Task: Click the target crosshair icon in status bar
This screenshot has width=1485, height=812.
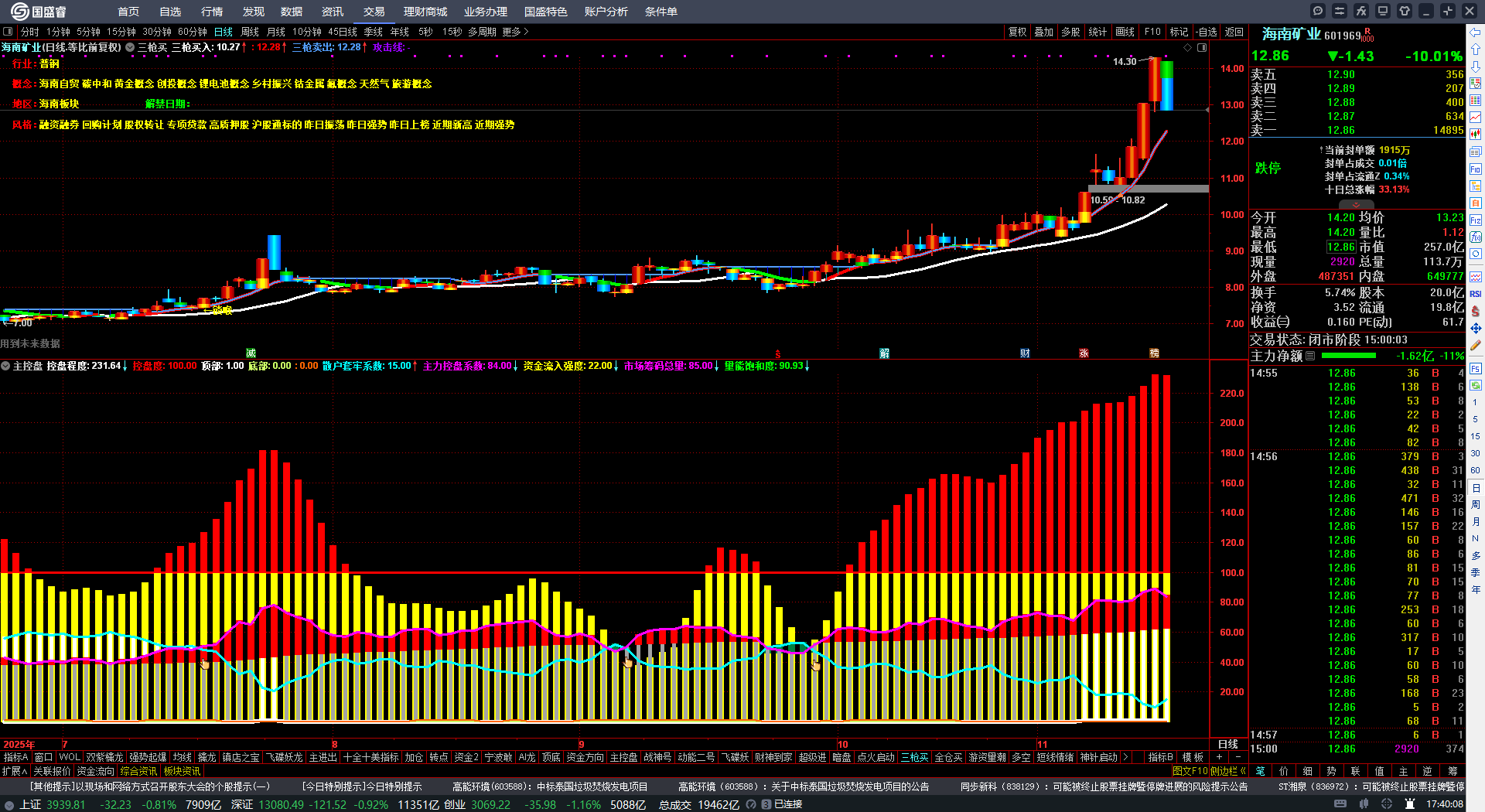Action: (x=1387, y=804)
